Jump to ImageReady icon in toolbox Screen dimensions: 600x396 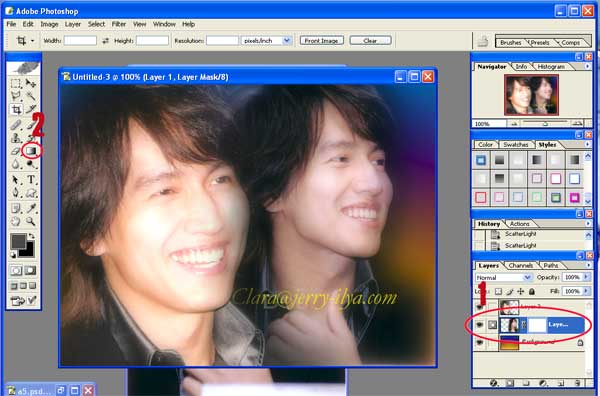(x=23, y=301)
